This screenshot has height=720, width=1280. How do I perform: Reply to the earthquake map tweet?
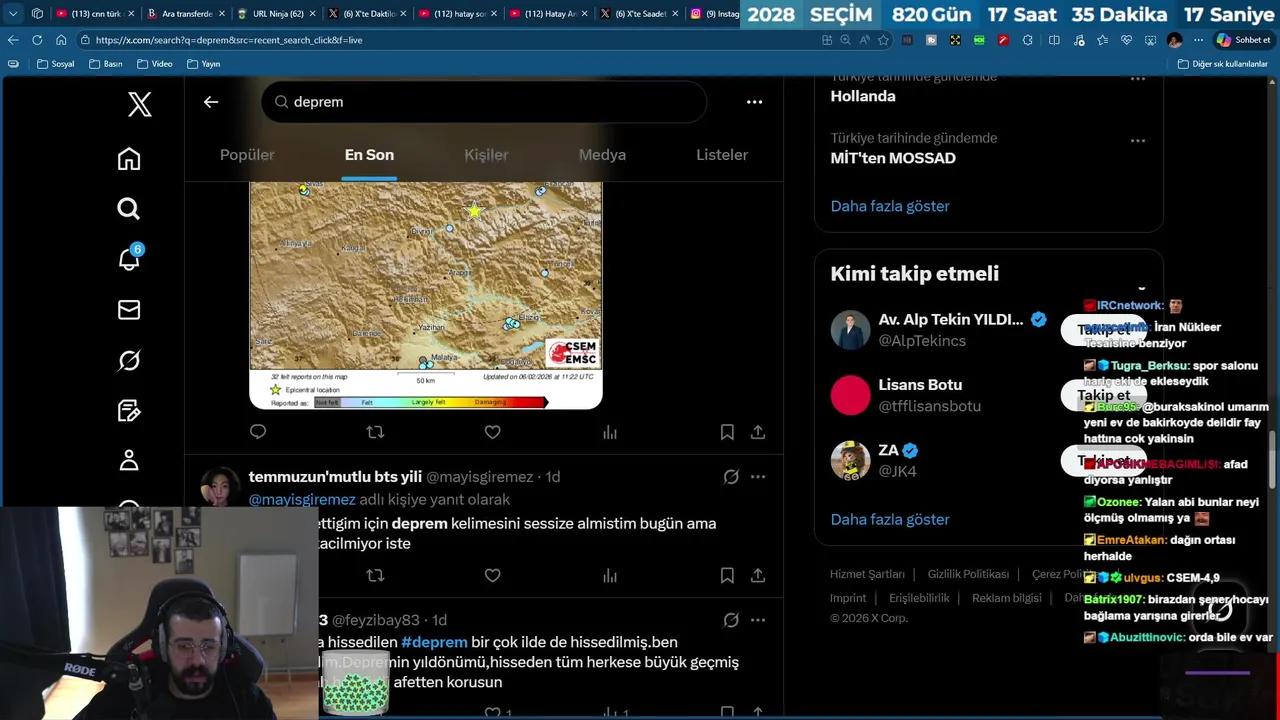coord(258,432)
